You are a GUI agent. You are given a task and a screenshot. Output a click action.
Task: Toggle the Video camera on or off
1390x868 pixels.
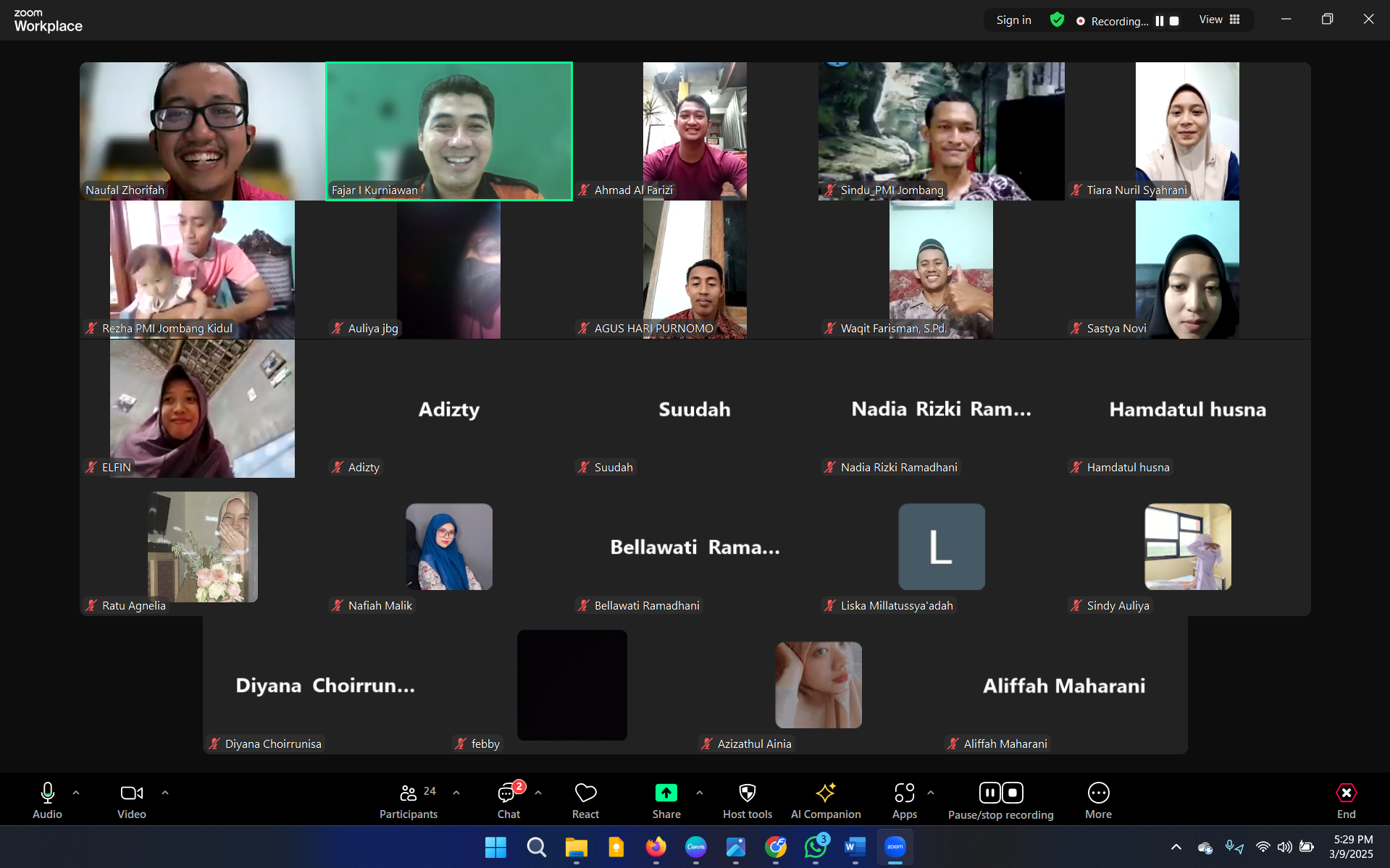tap(131, 793)
